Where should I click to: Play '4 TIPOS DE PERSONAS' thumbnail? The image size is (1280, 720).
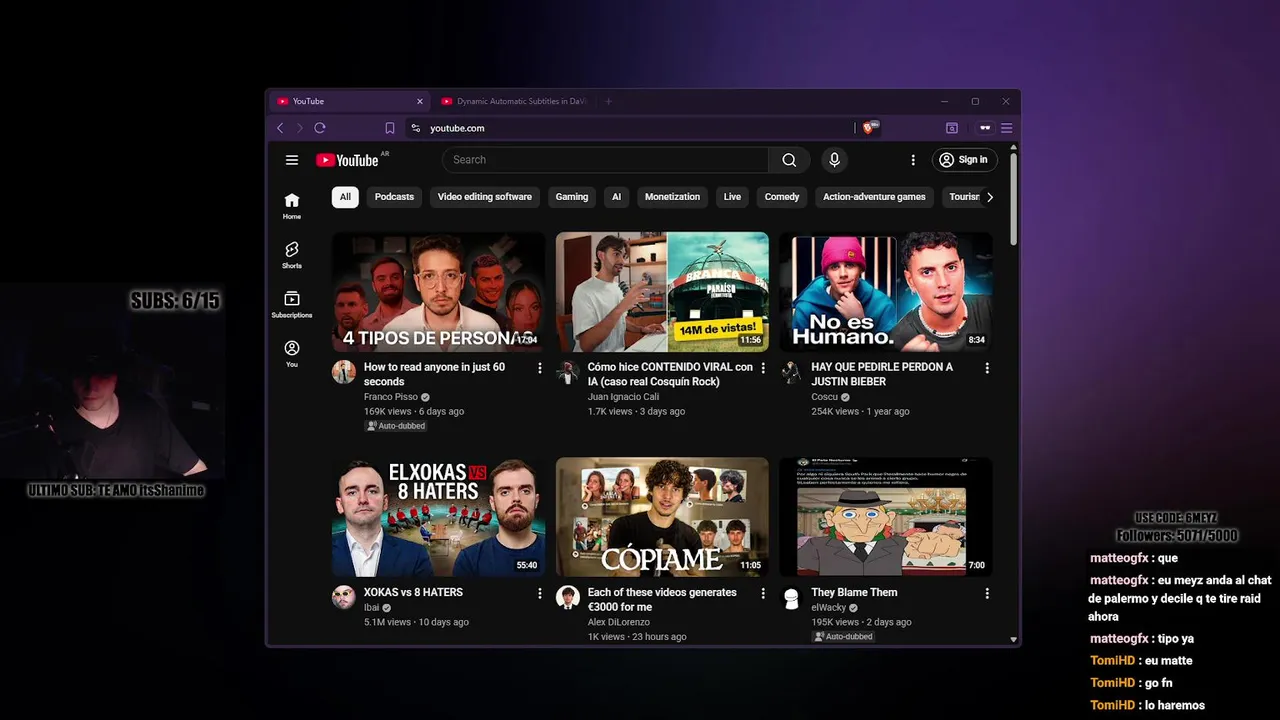click(x=438, y=292)
